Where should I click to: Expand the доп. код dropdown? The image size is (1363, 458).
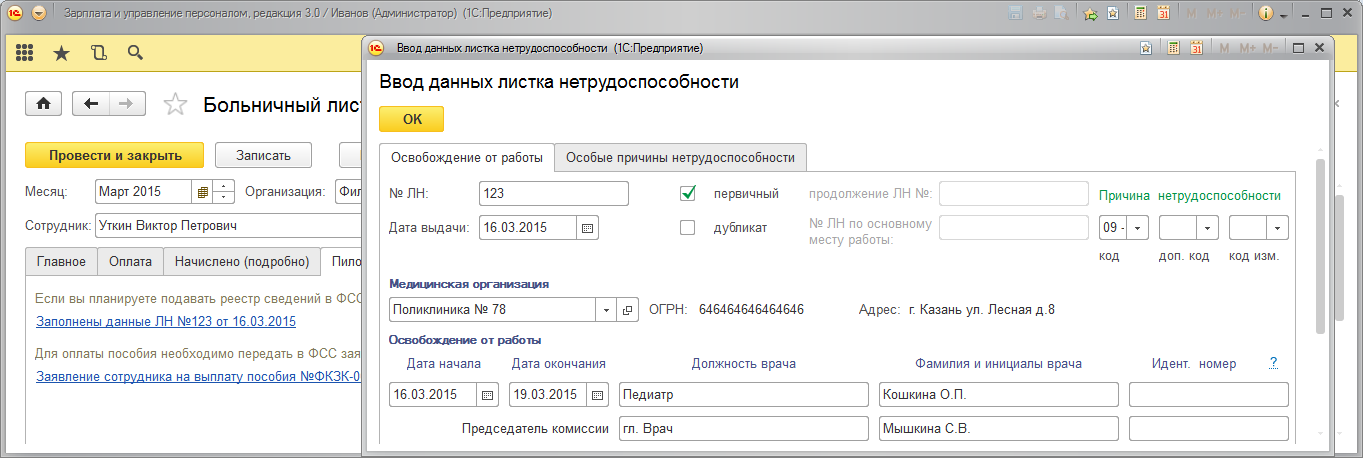pos(1208,228)
